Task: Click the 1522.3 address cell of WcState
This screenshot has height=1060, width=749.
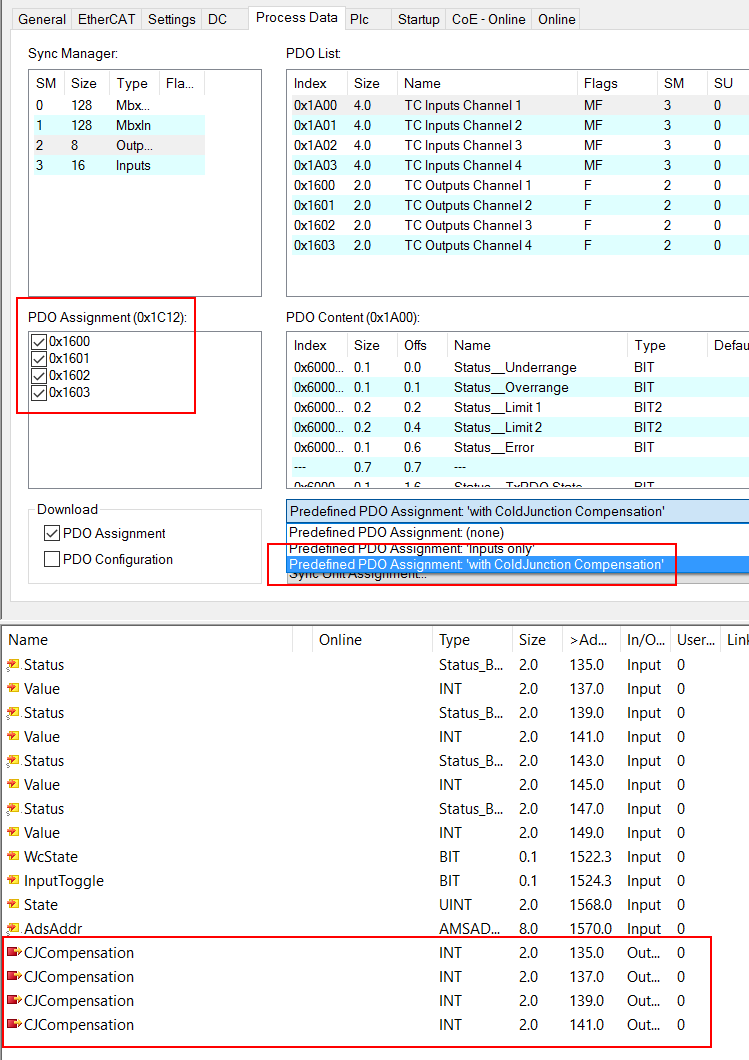Action: pos(590,857)
